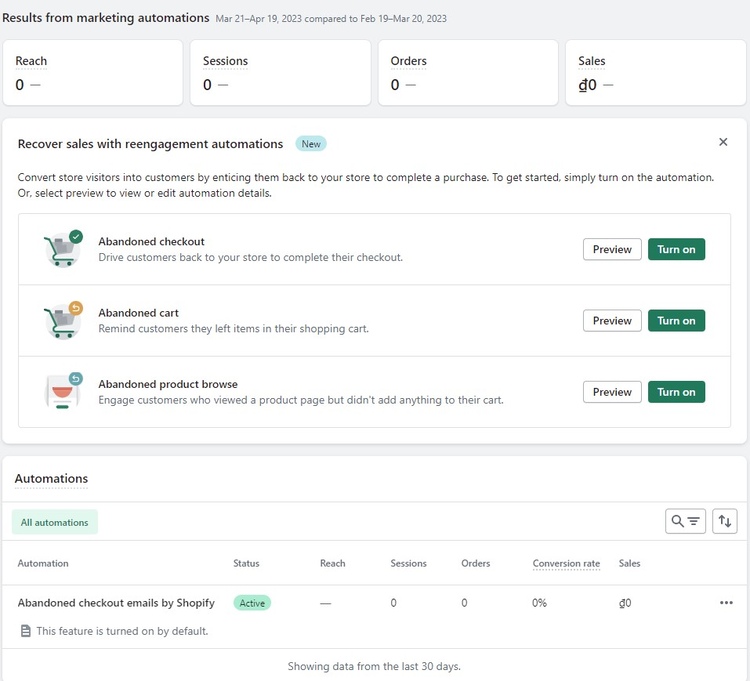
Task: Select the All automations tab
Action: coord(55,522)
